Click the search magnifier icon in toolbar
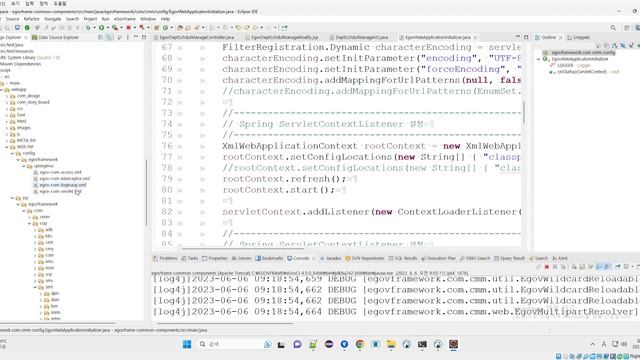This screenshot has height=360, width=640. pos(613,28)
